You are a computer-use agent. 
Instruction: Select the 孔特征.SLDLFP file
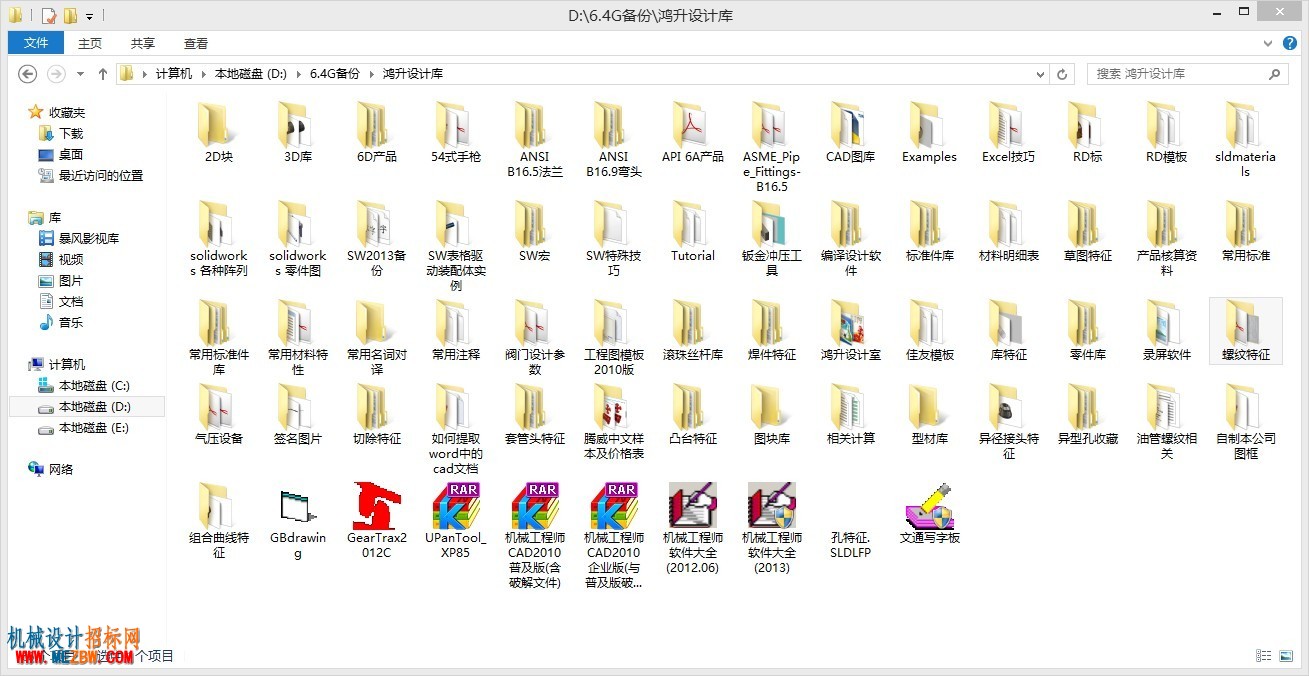(x=850, y=544)
